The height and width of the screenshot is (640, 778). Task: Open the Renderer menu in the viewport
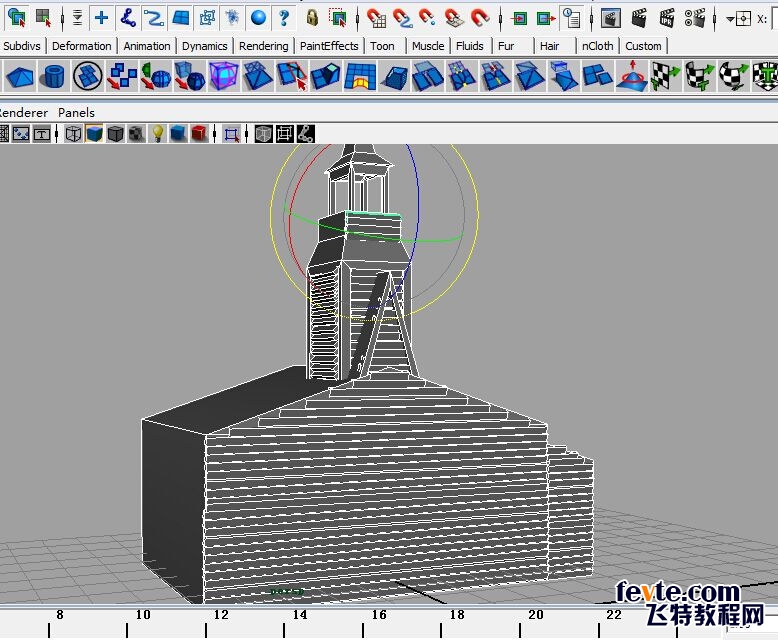tap(23, 113)
